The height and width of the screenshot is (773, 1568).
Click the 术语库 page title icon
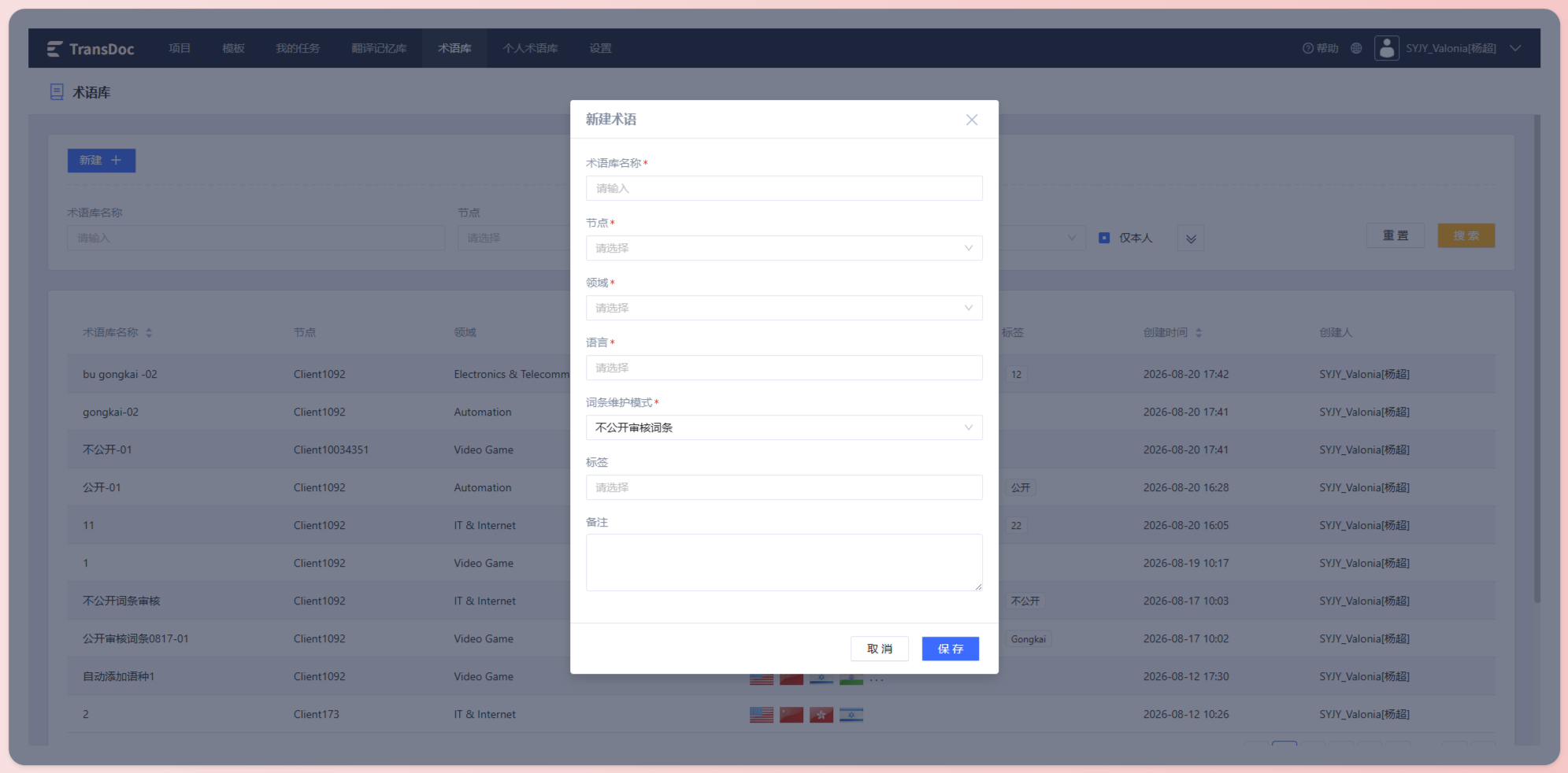[x=57, y=92]
